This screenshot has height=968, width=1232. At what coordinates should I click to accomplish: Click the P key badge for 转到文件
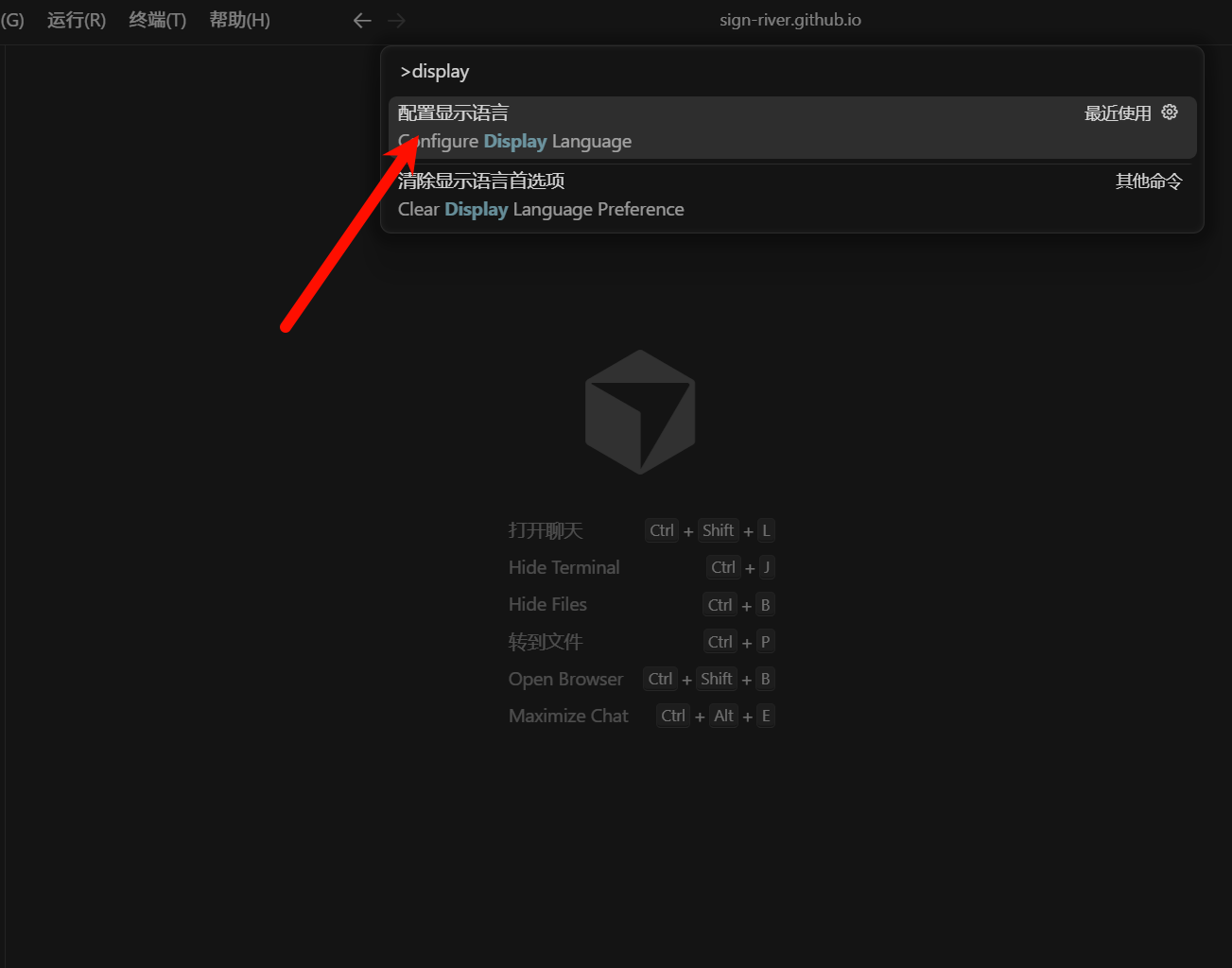(766, 642)
